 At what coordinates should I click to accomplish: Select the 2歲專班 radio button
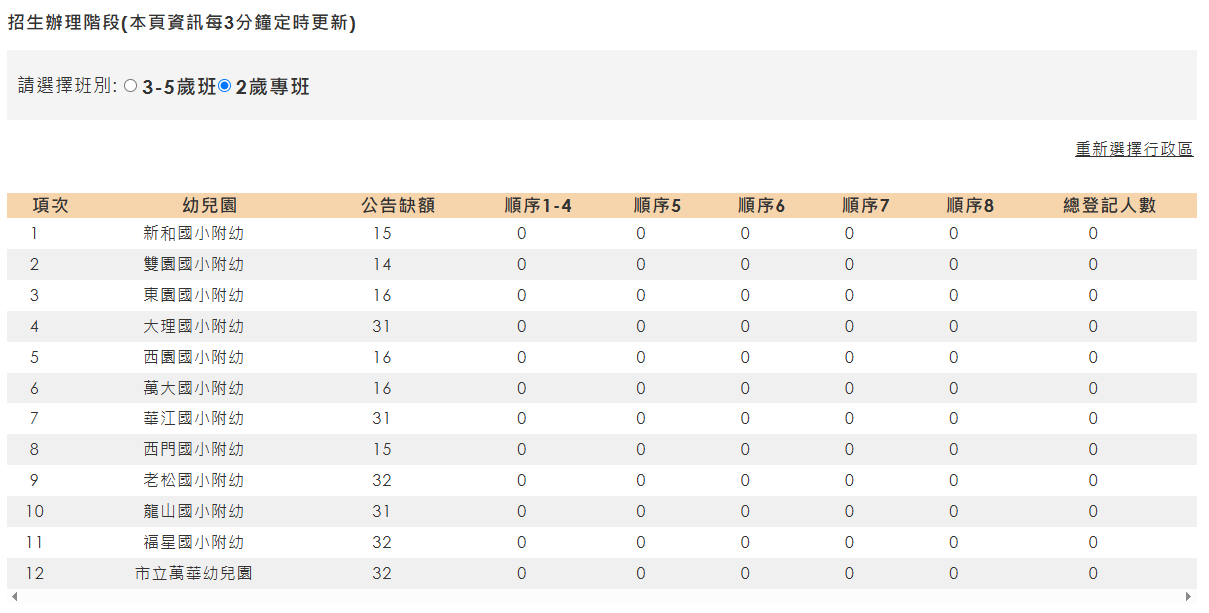tap(224, 86)
